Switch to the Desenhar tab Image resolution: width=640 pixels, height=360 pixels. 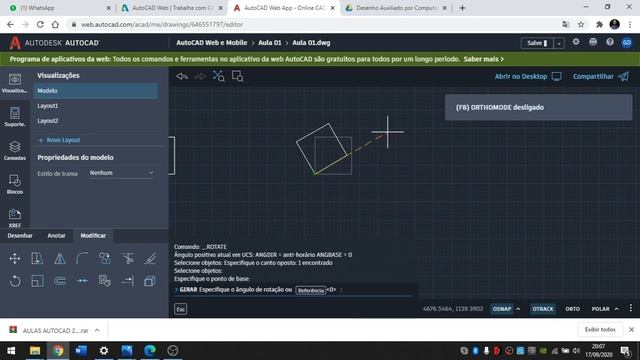pyautogui.click(x=20, y=236)
